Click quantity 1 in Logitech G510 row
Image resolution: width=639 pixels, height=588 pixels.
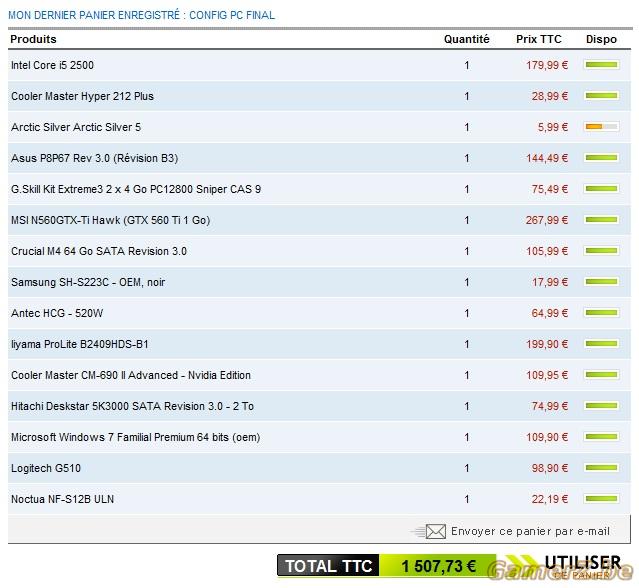(x=467, y=468)
